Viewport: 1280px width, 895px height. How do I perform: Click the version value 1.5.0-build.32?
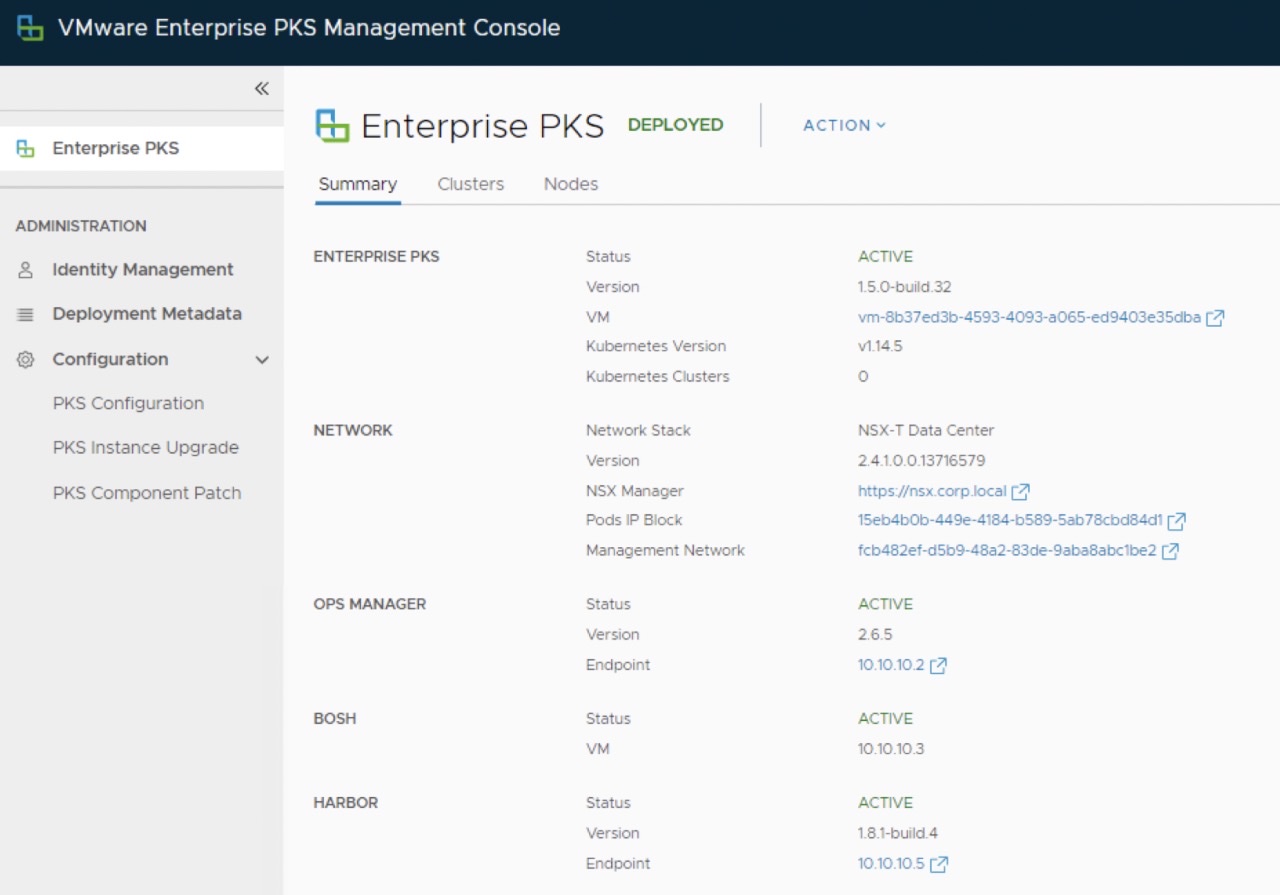[x=904, y=287]
